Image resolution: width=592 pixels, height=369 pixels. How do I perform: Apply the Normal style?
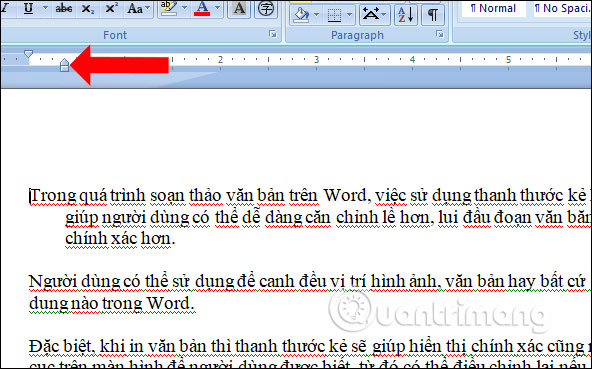point(493,8)
